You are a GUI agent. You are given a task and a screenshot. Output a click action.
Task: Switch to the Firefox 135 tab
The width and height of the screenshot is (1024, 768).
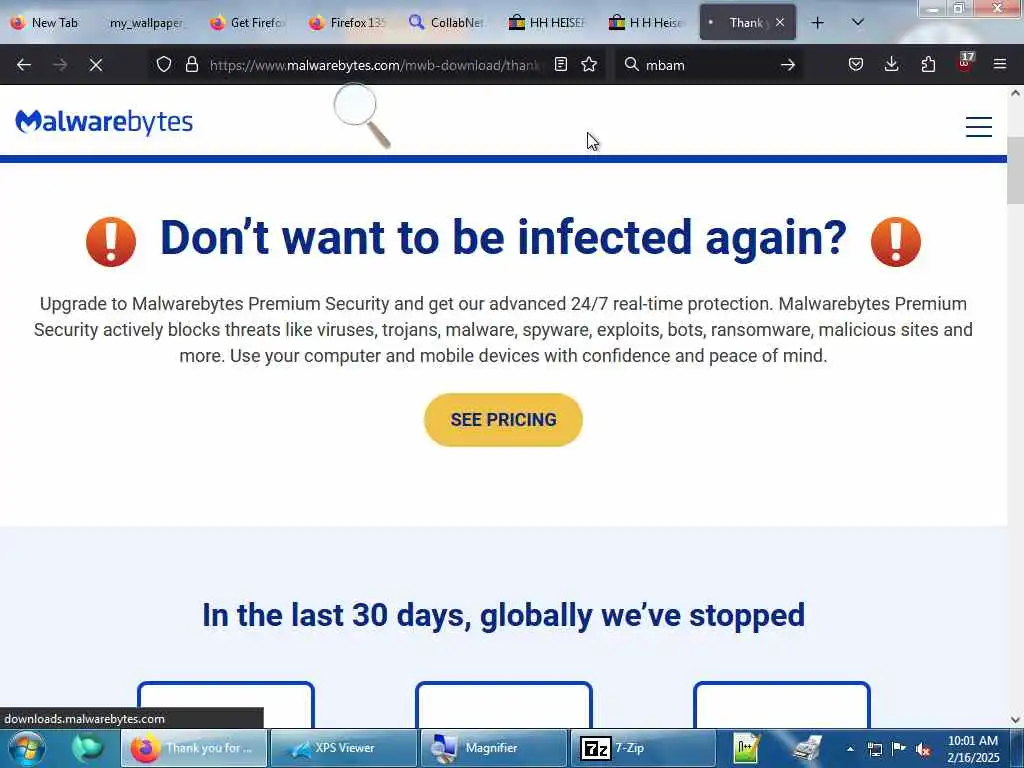pos(347,23)
